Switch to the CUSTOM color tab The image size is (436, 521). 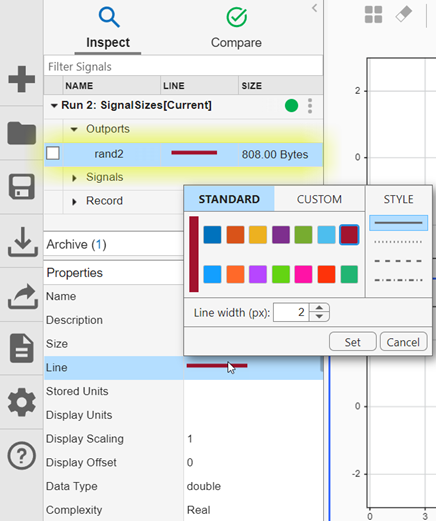point(319,199)
